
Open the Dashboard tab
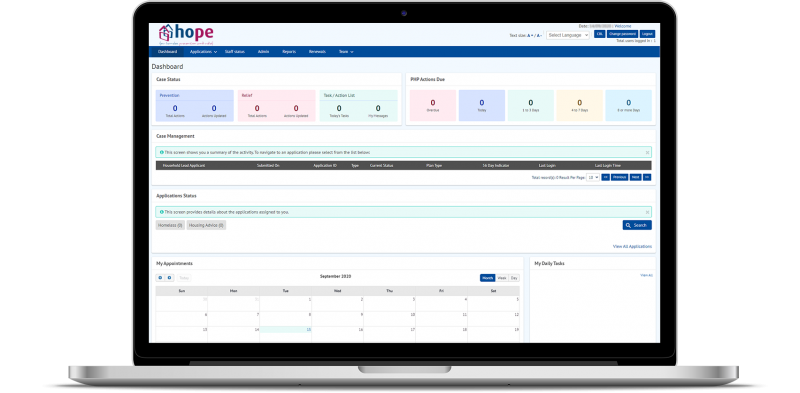point(167,52)
